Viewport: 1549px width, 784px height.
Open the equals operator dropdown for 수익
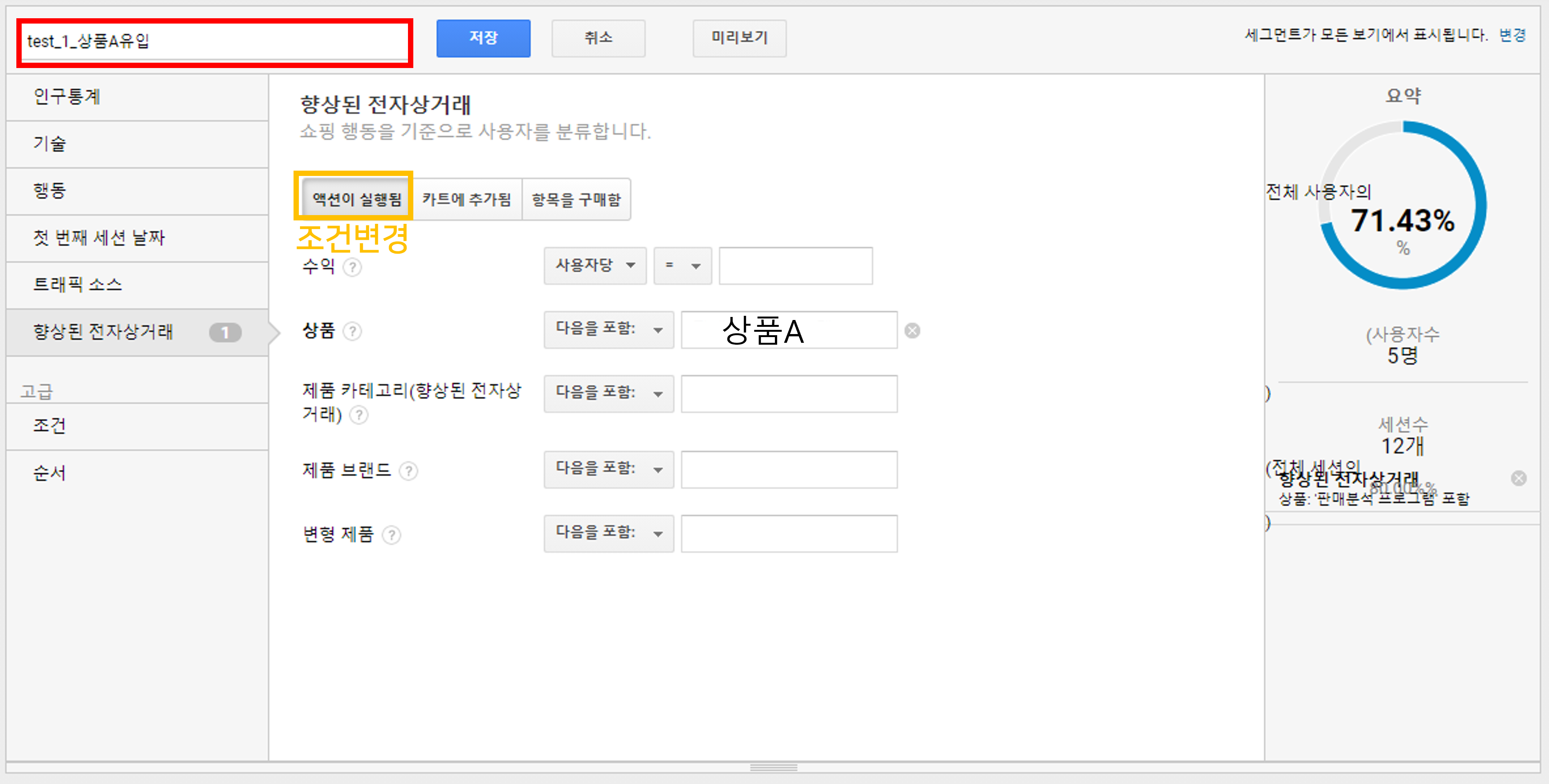click(682, 265)
